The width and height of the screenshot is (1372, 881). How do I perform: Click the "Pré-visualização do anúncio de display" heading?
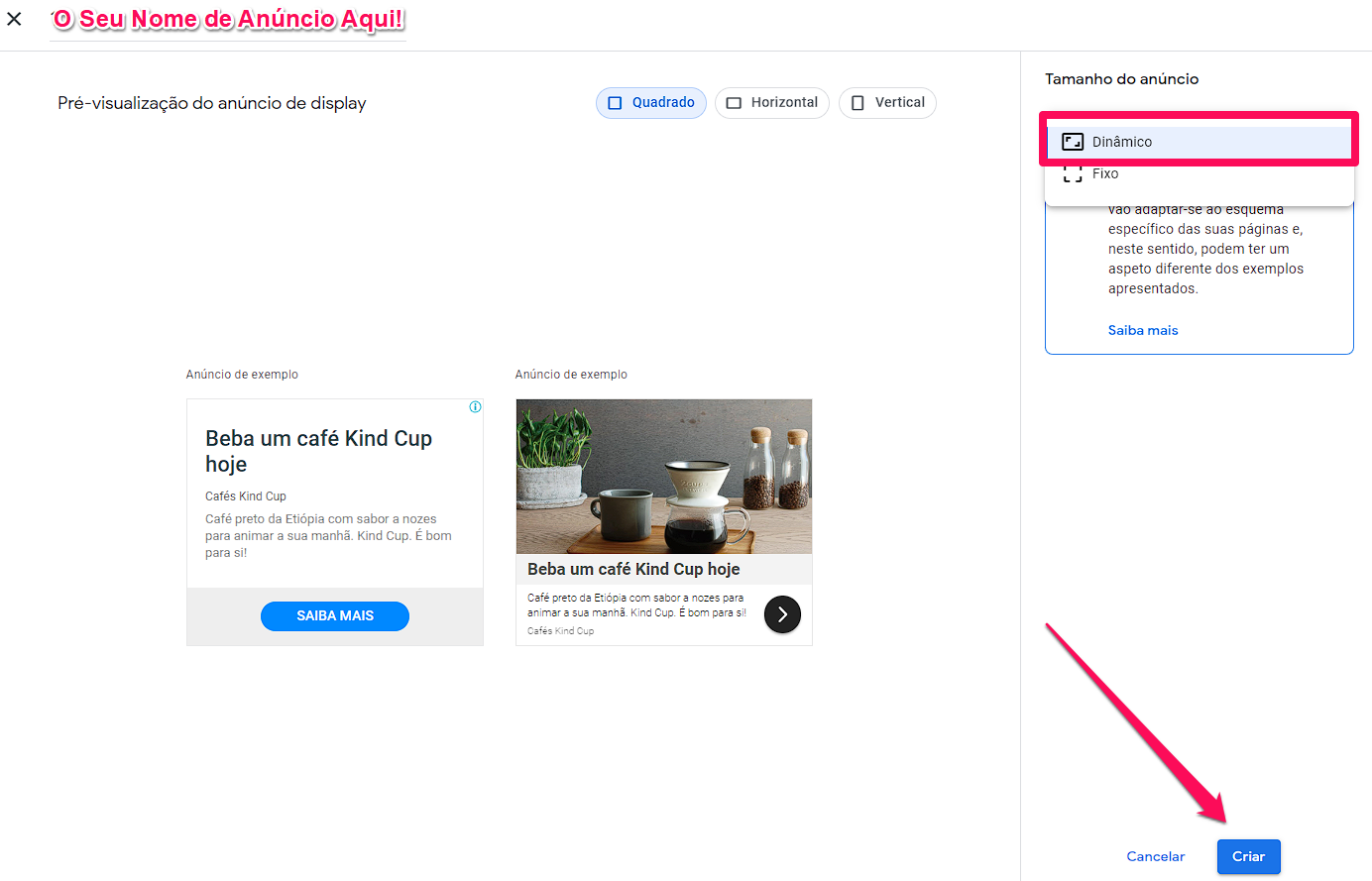212,103
